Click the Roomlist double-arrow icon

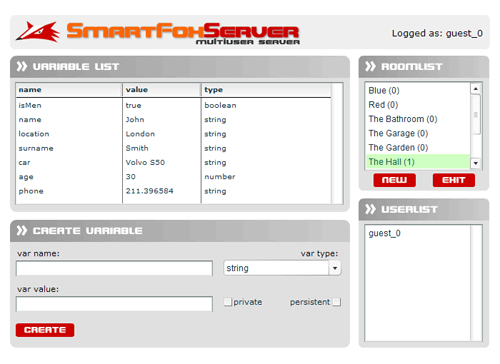click(x=370, y=66)
